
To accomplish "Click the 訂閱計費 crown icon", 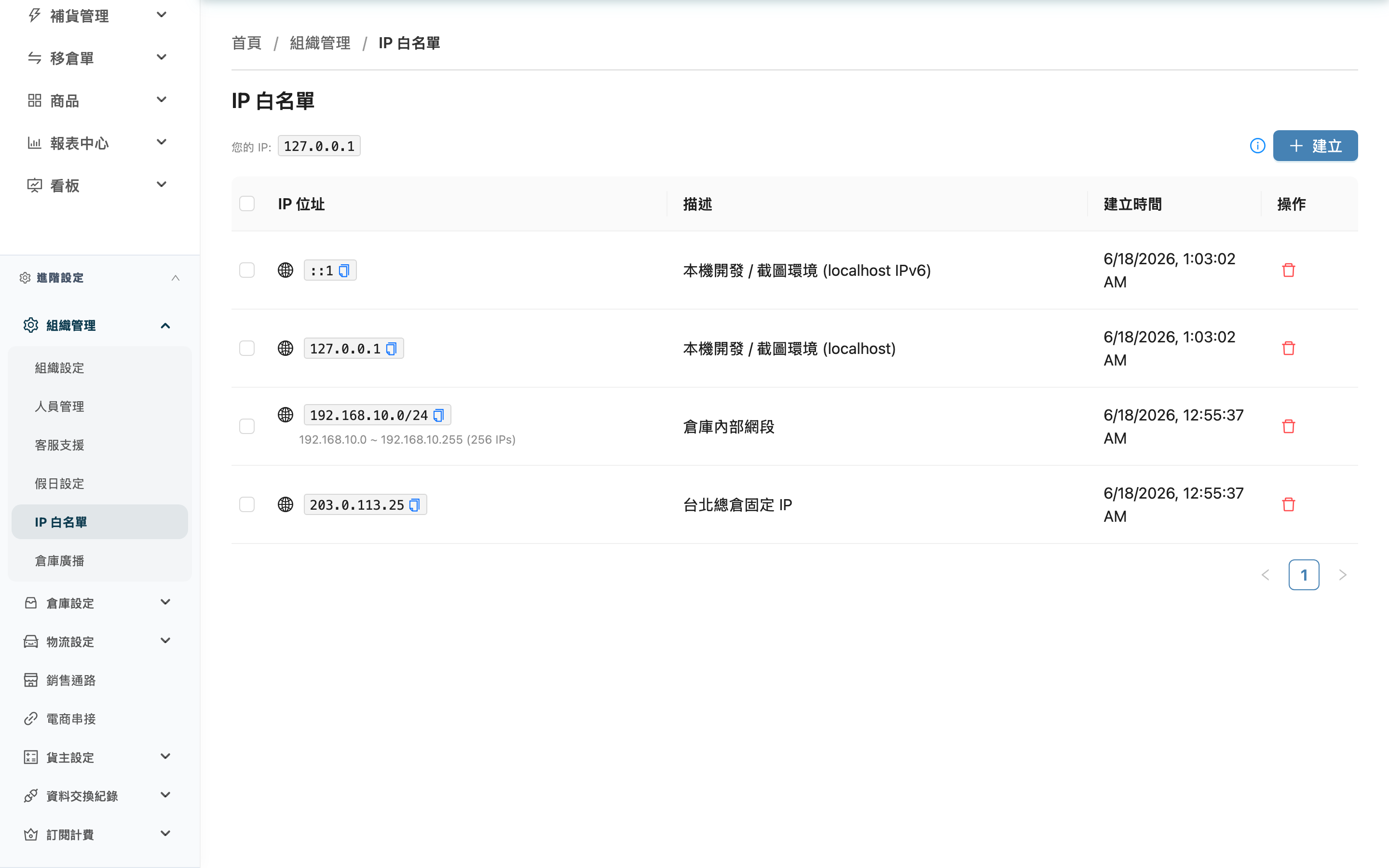I will (x=31, y=834).
